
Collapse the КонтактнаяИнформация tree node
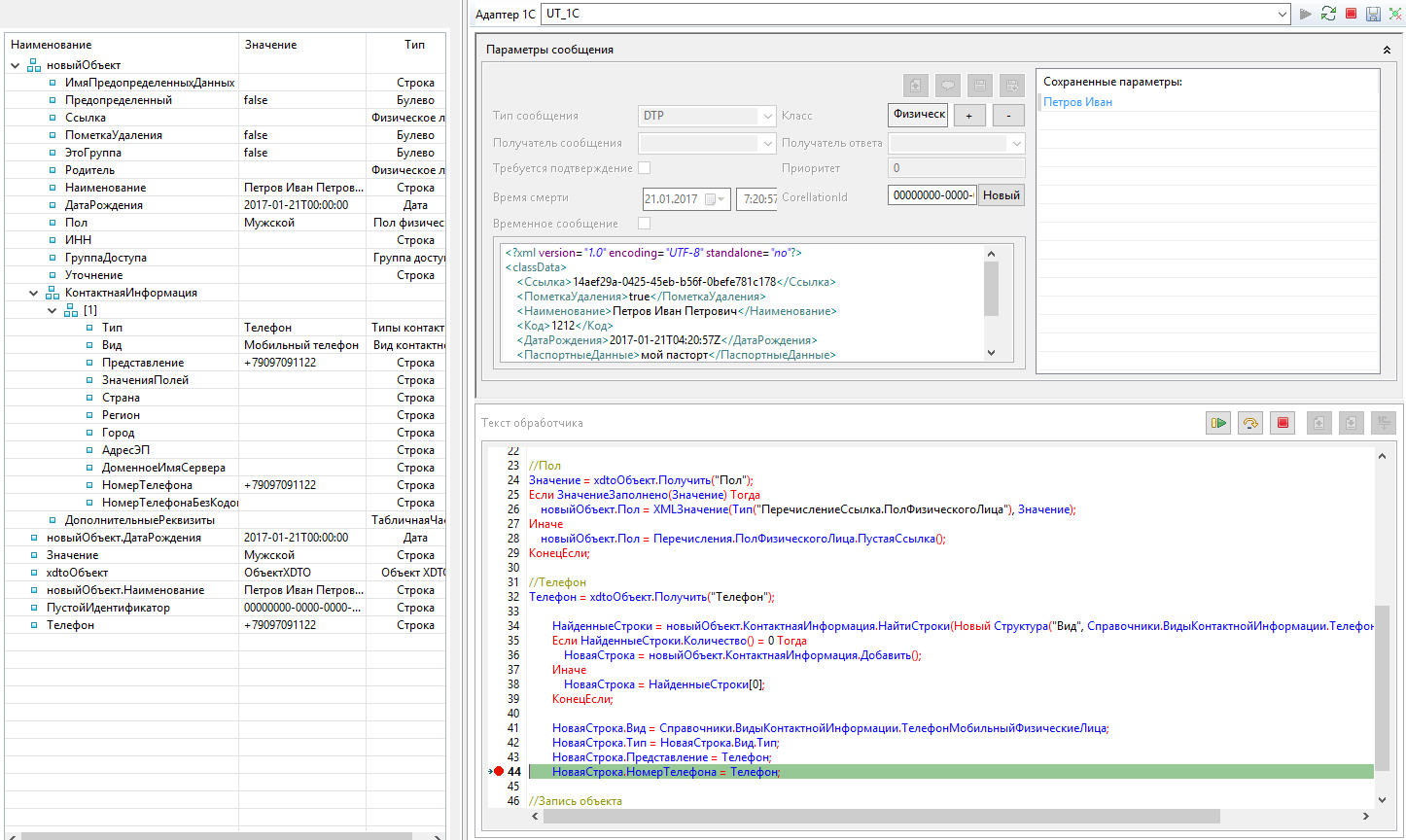(34, 293)
